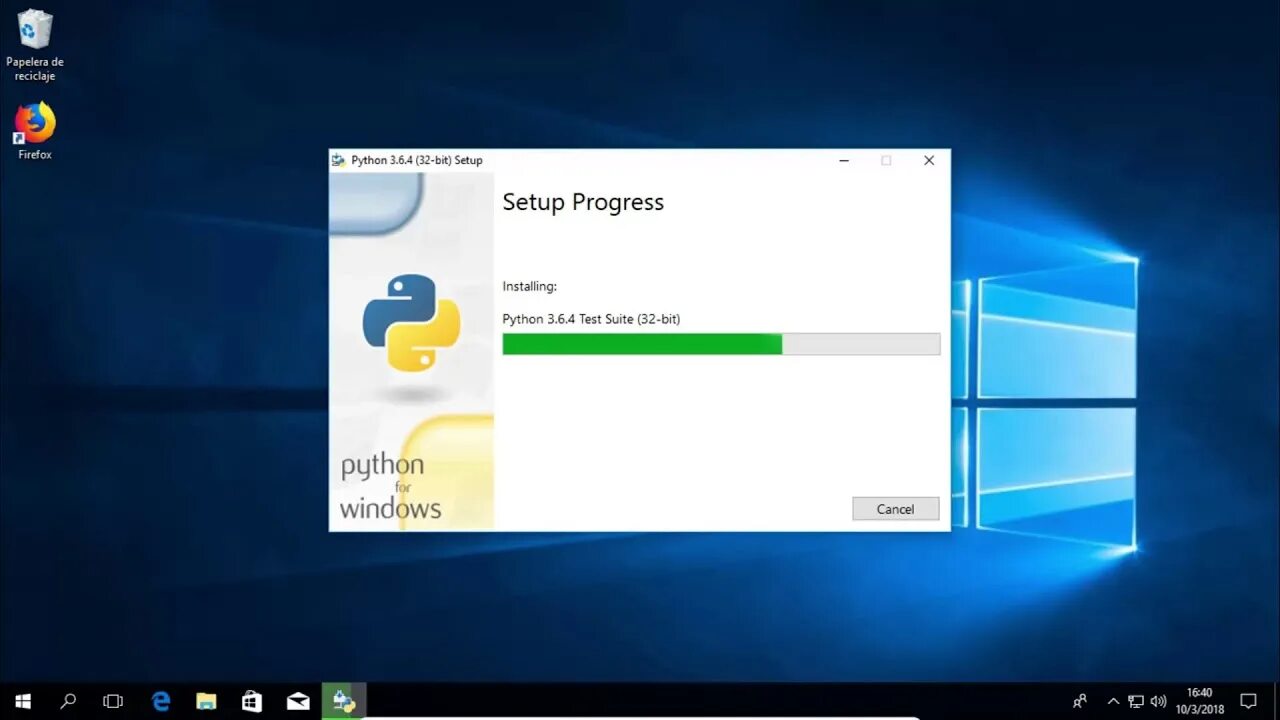
Task: Open taskbar search magnifier
Action: coord(68,701)
